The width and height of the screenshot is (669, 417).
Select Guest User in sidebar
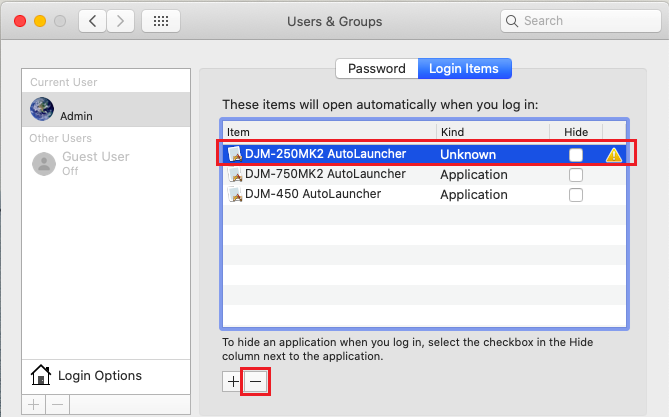106,163
